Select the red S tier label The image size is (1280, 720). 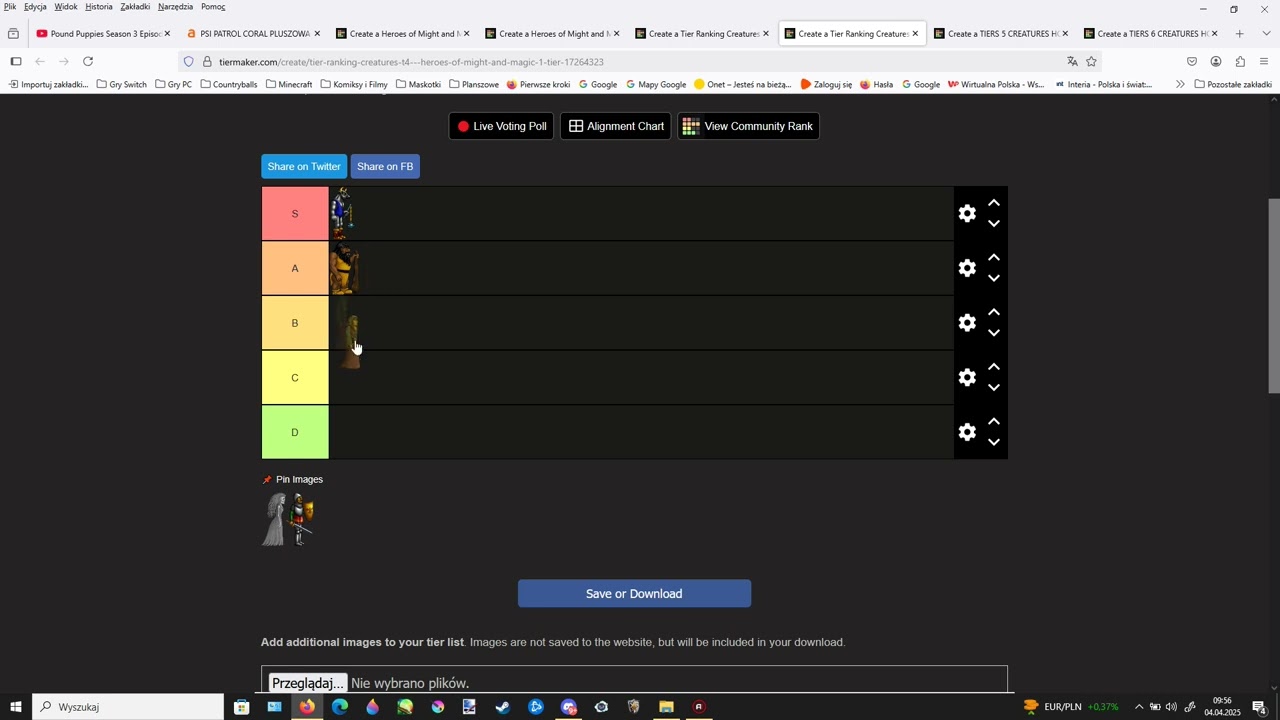(295, 214)
